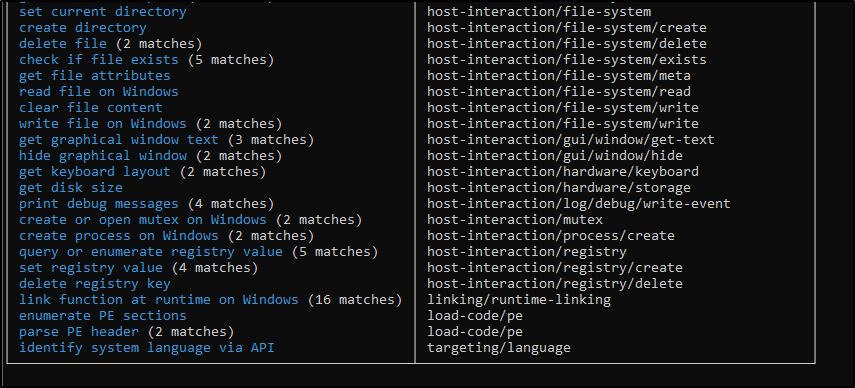Select 'read file on Windows' entry
This screenshot has height=388, width=855.
point(99,92)
